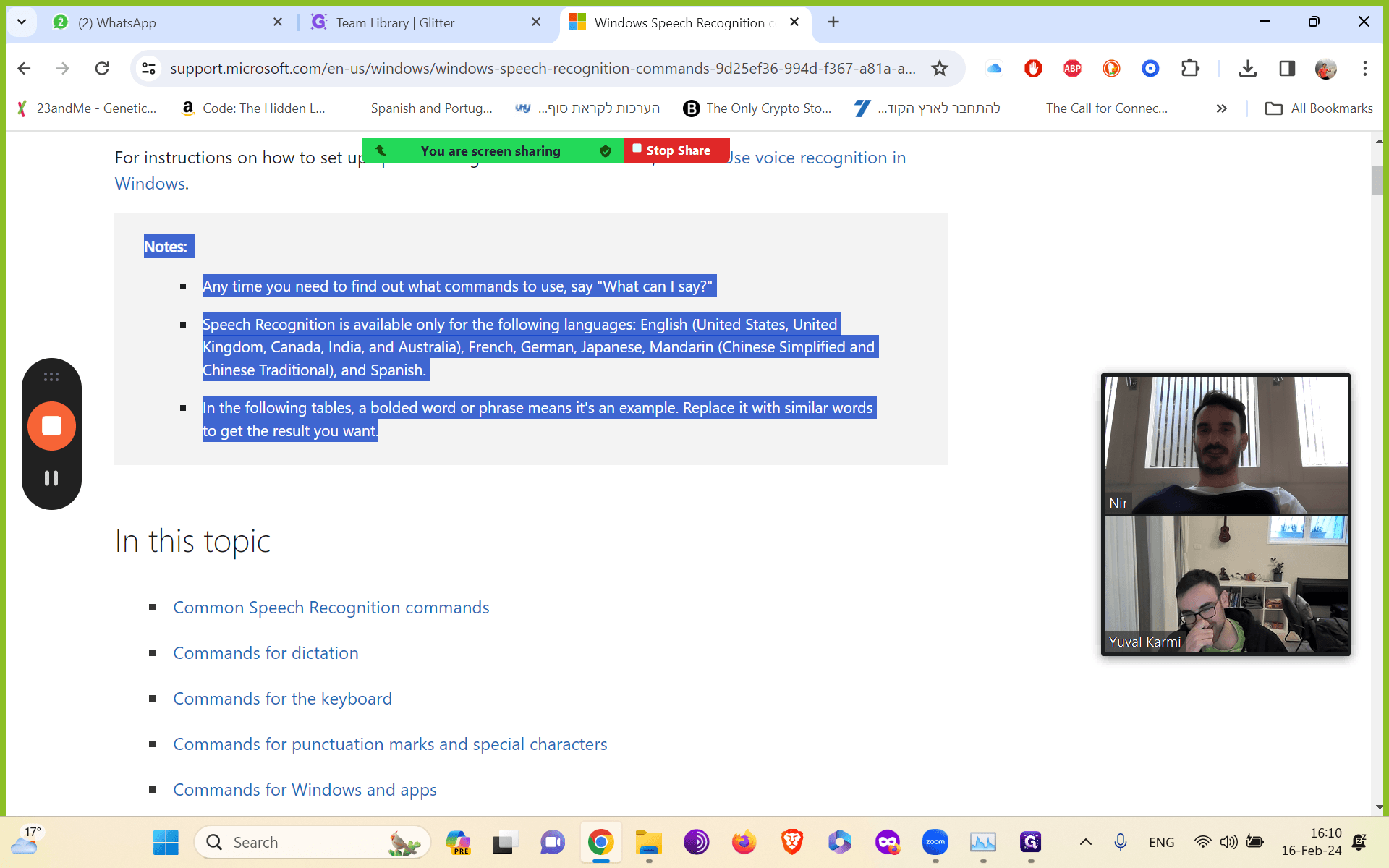Viewport: 1389px width, 868px height.
Task: Stop the screen recording with orange button
Action: point(51,426)
